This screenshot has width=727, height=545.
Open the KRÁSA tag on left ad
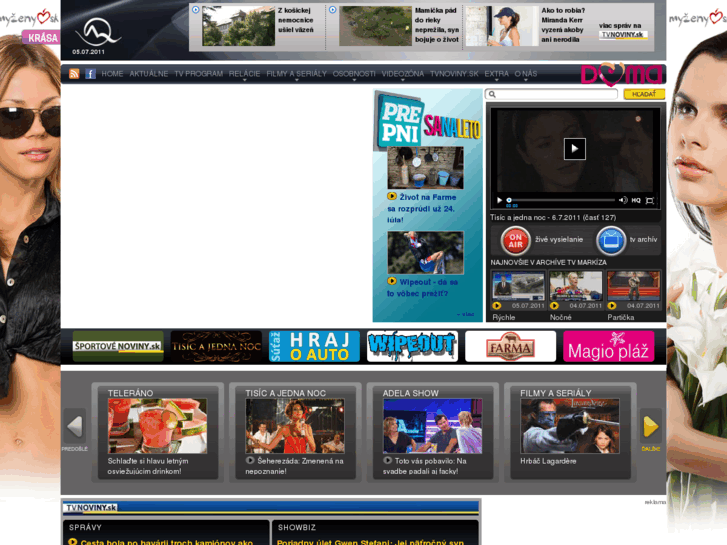click(42, 38)
